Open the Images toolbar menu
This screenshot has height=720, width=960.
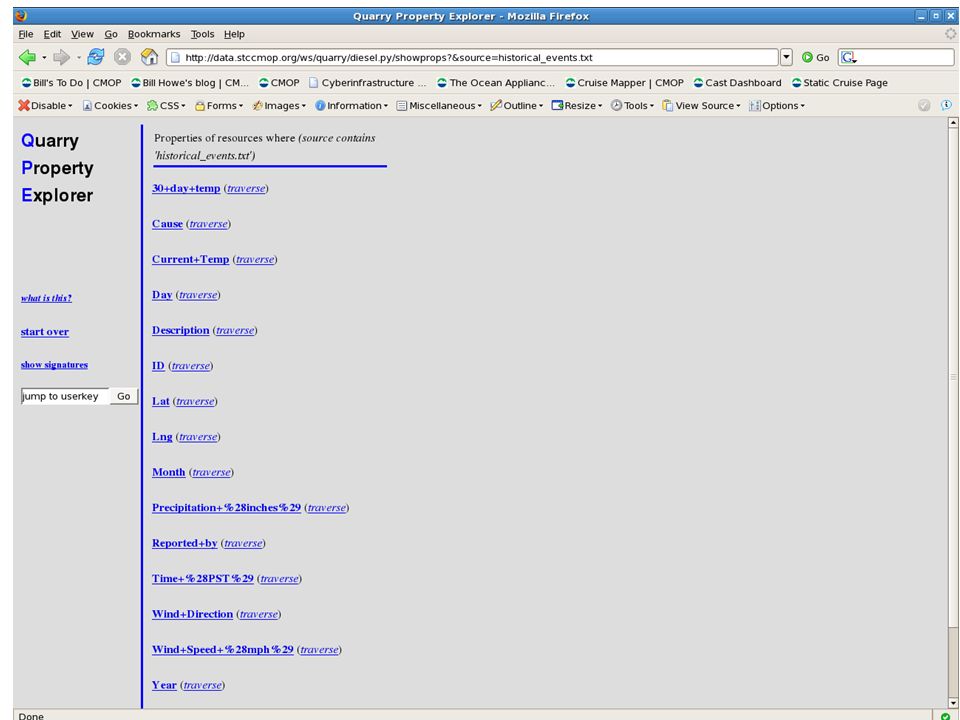tap(279, 106)
